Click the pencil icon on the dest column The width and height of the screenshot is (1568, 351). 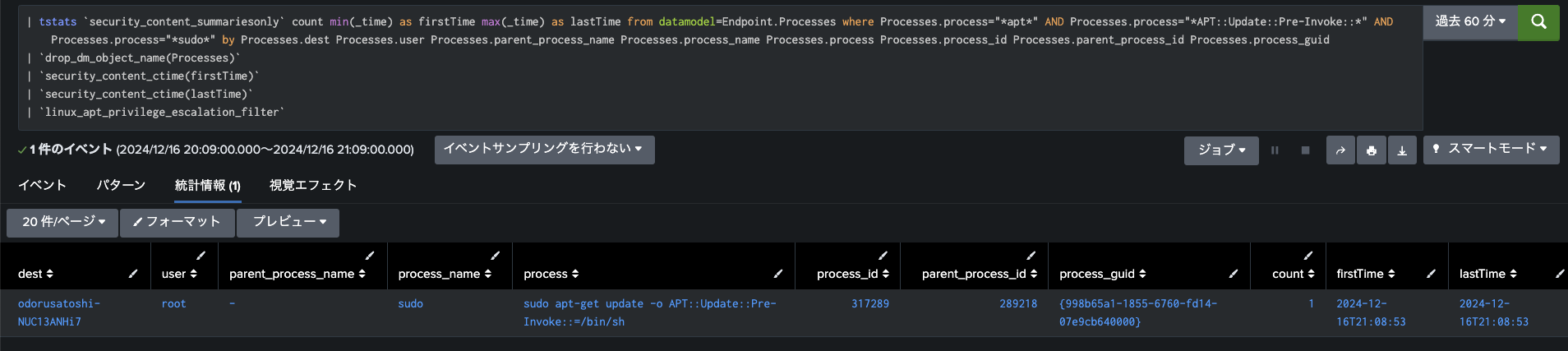133,274
